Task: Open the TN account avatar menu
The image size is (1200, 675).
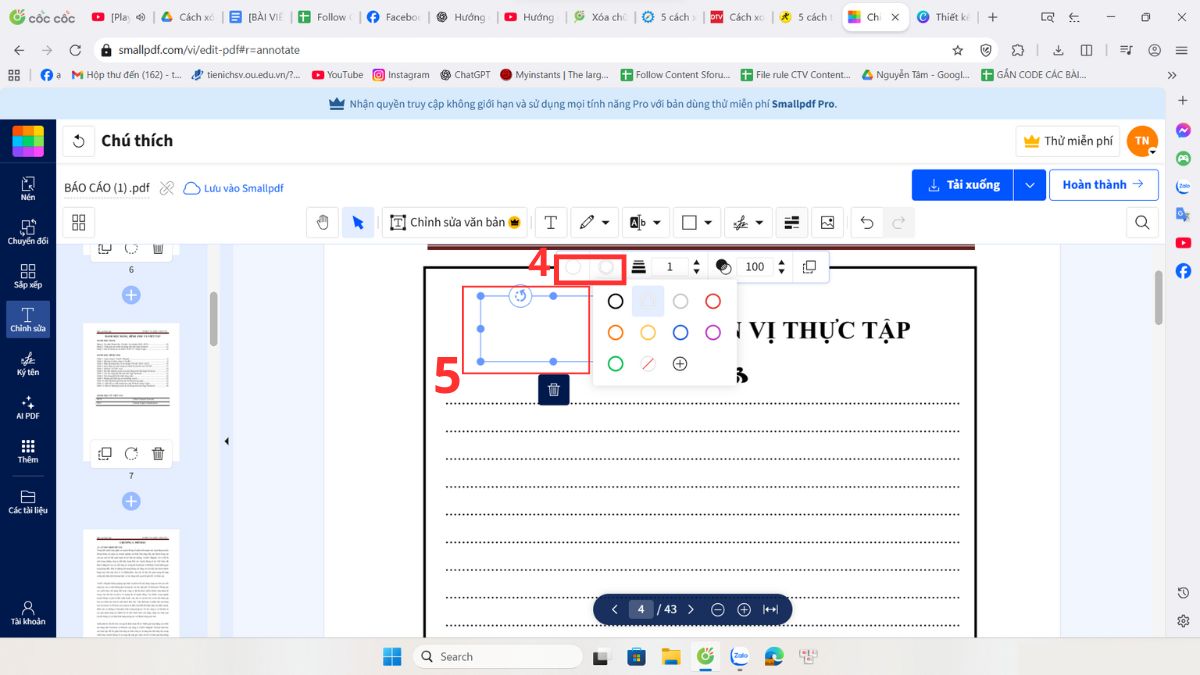Action: coord(1142,141)
